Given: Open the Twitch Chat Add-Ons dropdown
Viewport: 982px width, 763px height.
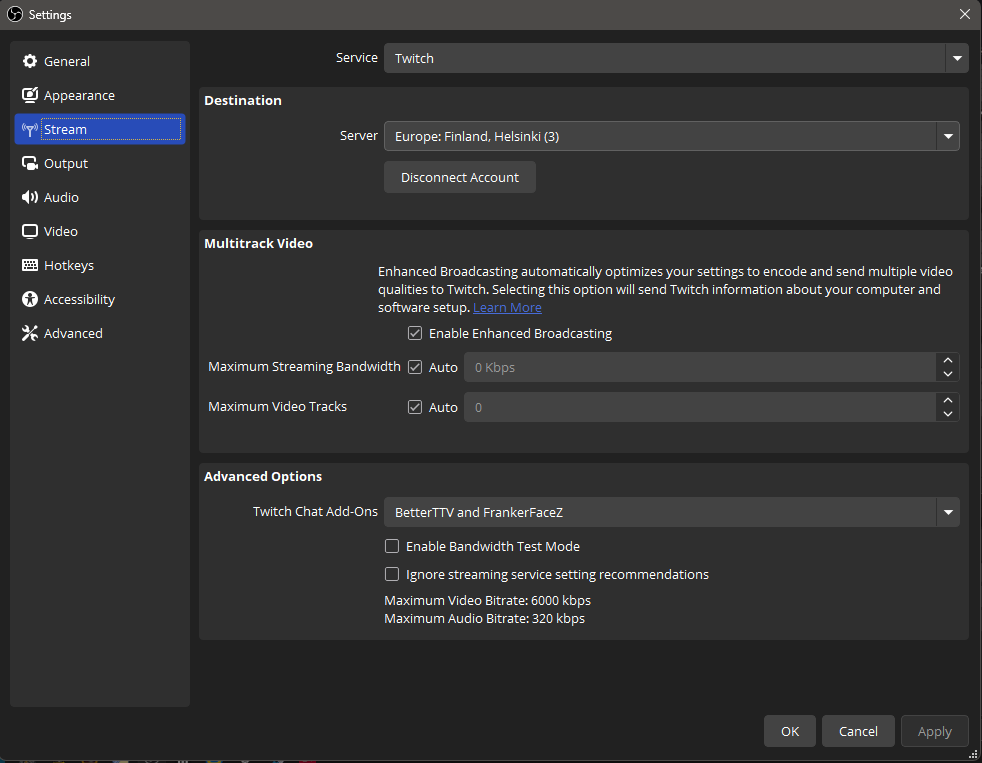Looking at the screenshot, I should click(x=671, y=512).
